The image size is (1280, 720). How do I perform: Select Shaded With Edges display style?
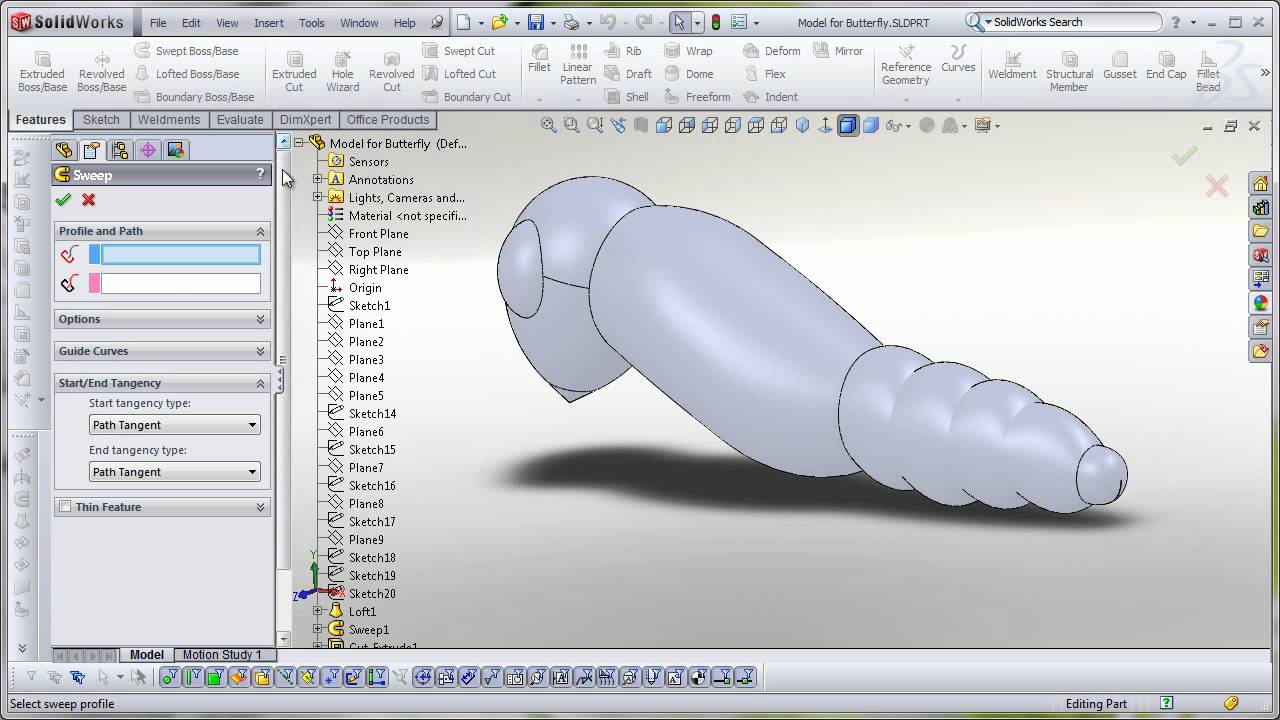[x=848, y=125]
